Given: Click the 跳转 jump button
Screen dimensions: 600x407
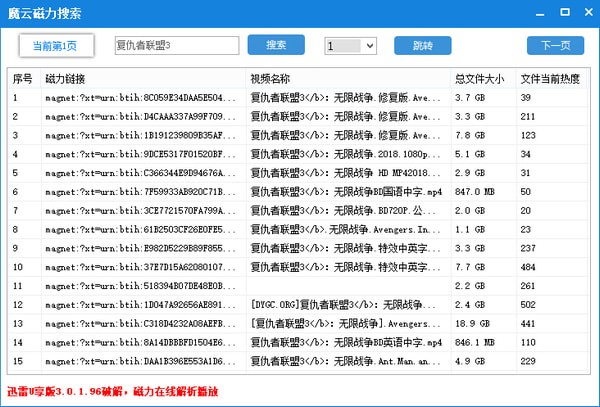Looking at the screenshot, I should (x=422, y=46).
